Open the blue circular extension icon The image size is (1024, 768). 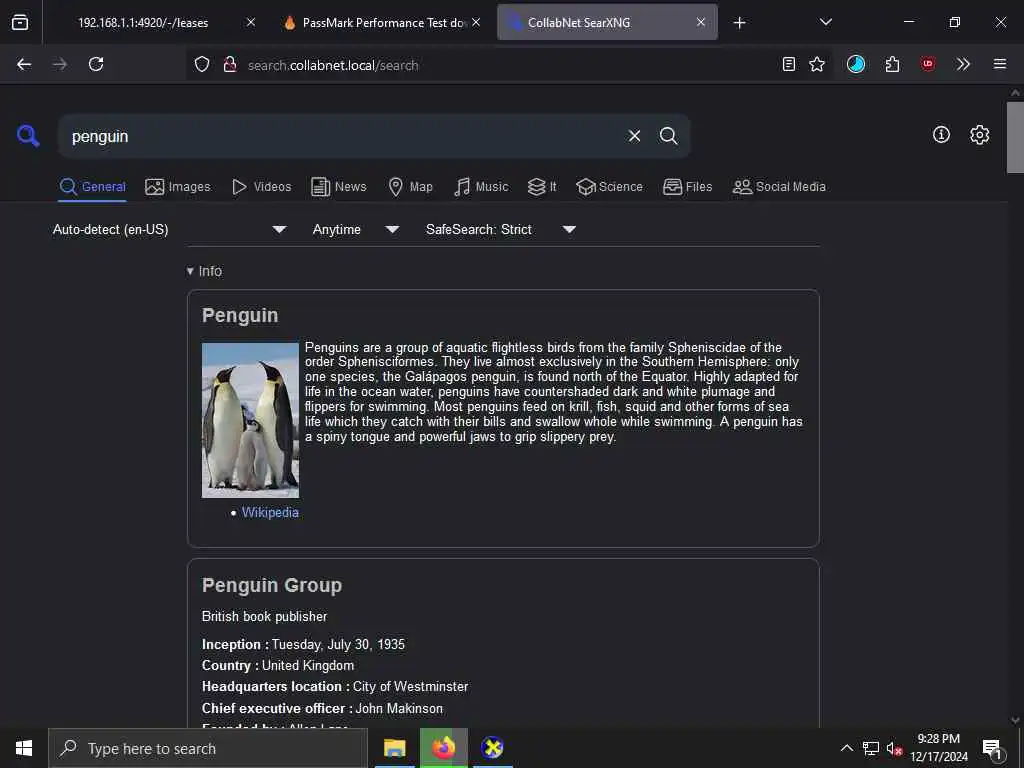pyautogui.click(x=856, y=64)
